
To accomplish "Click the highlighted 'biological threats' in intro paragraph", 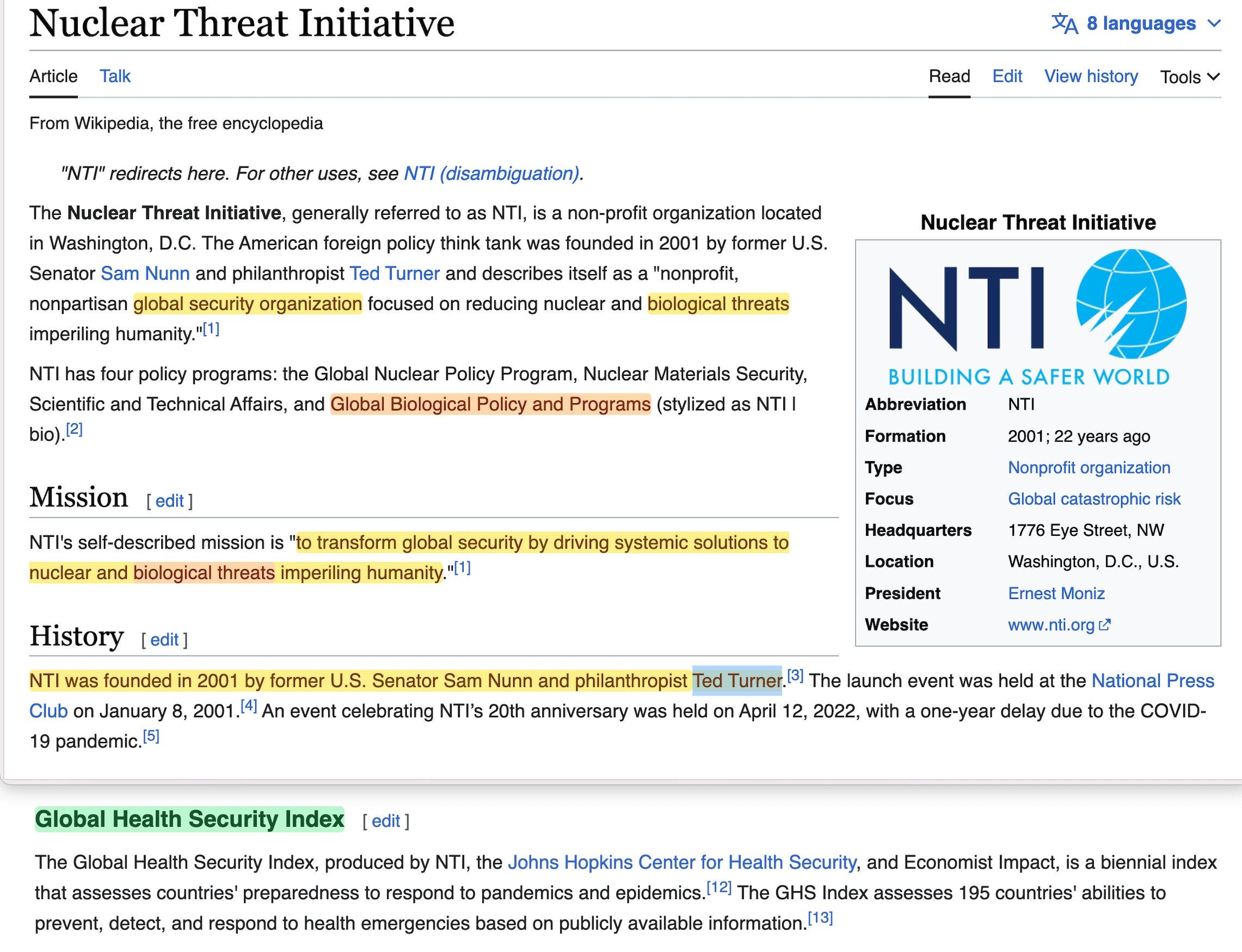I will (718, 304).
